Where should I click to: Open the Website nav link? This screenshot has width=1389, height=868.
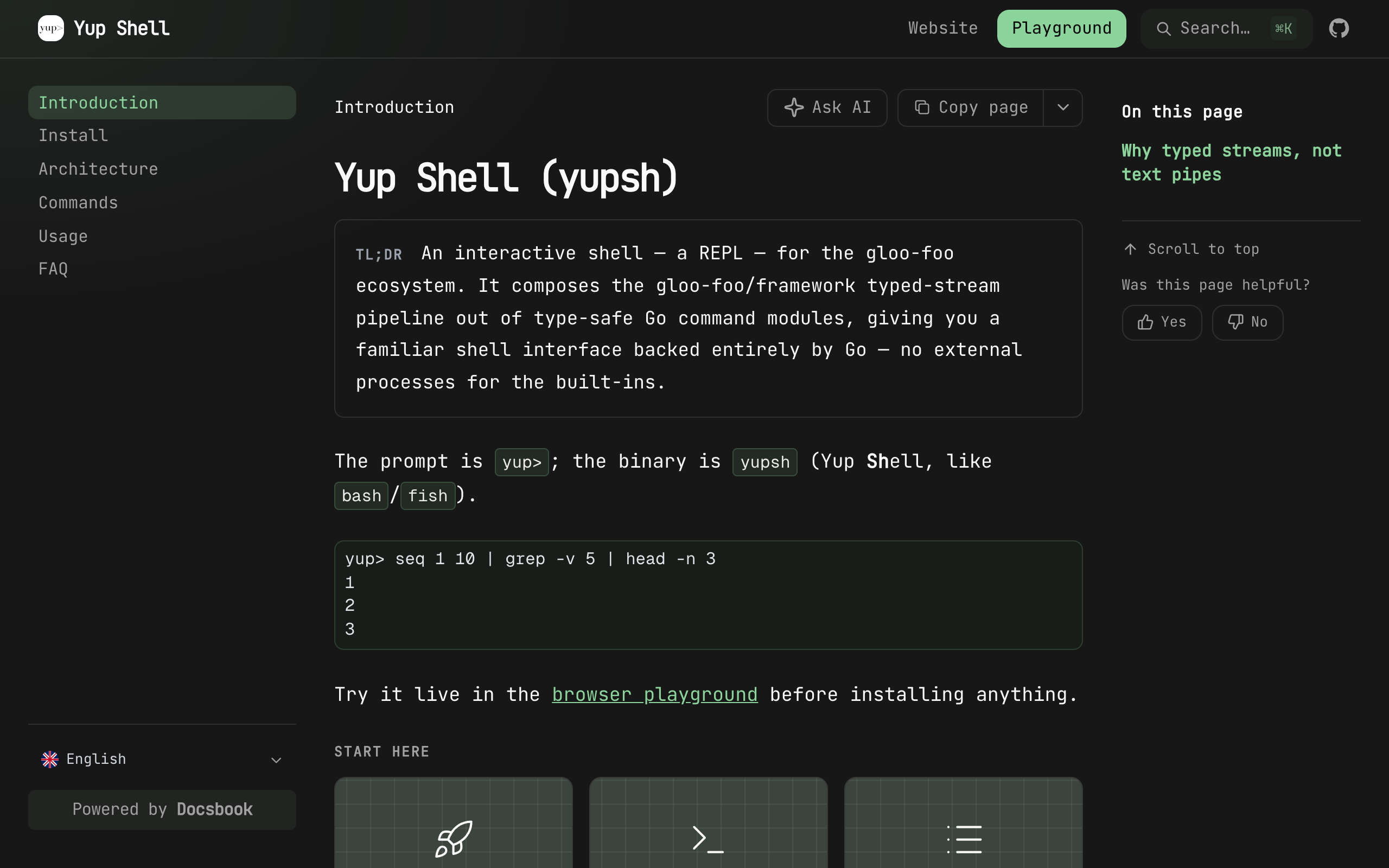(x=942, y=28)
